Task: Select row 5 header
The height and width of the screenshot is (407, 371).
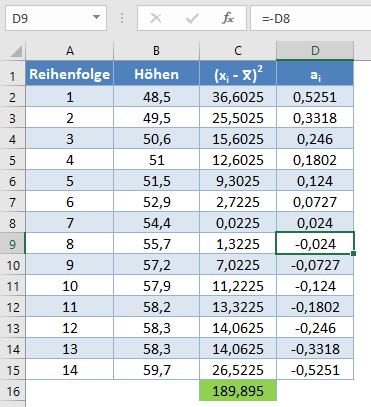Action: [12, 160]
